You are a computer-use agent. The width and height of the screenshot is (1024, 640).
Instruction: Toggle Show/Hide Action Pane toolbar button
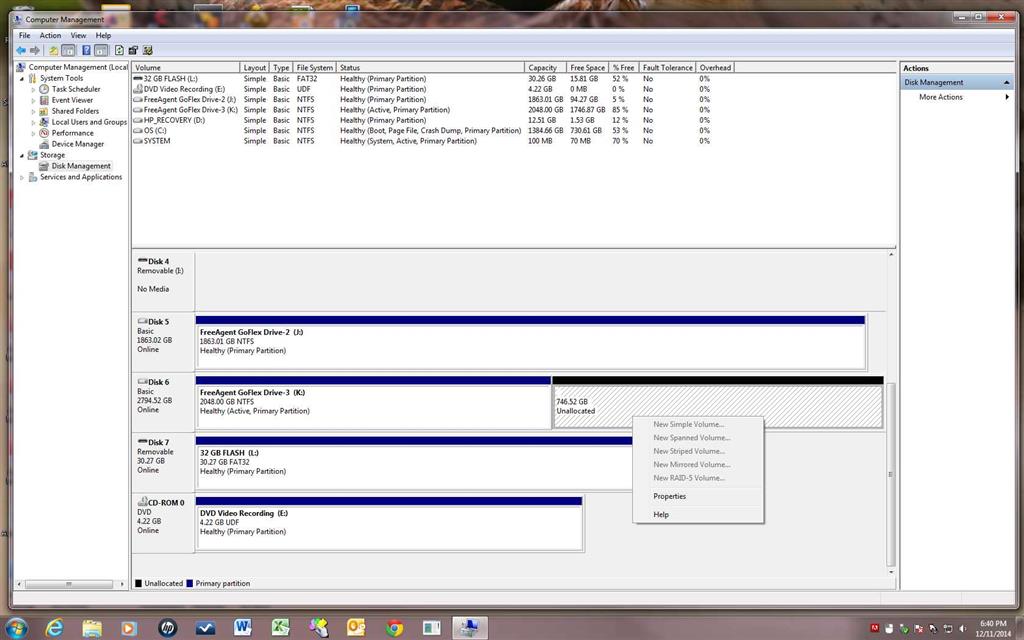click(x=101, y=50)
